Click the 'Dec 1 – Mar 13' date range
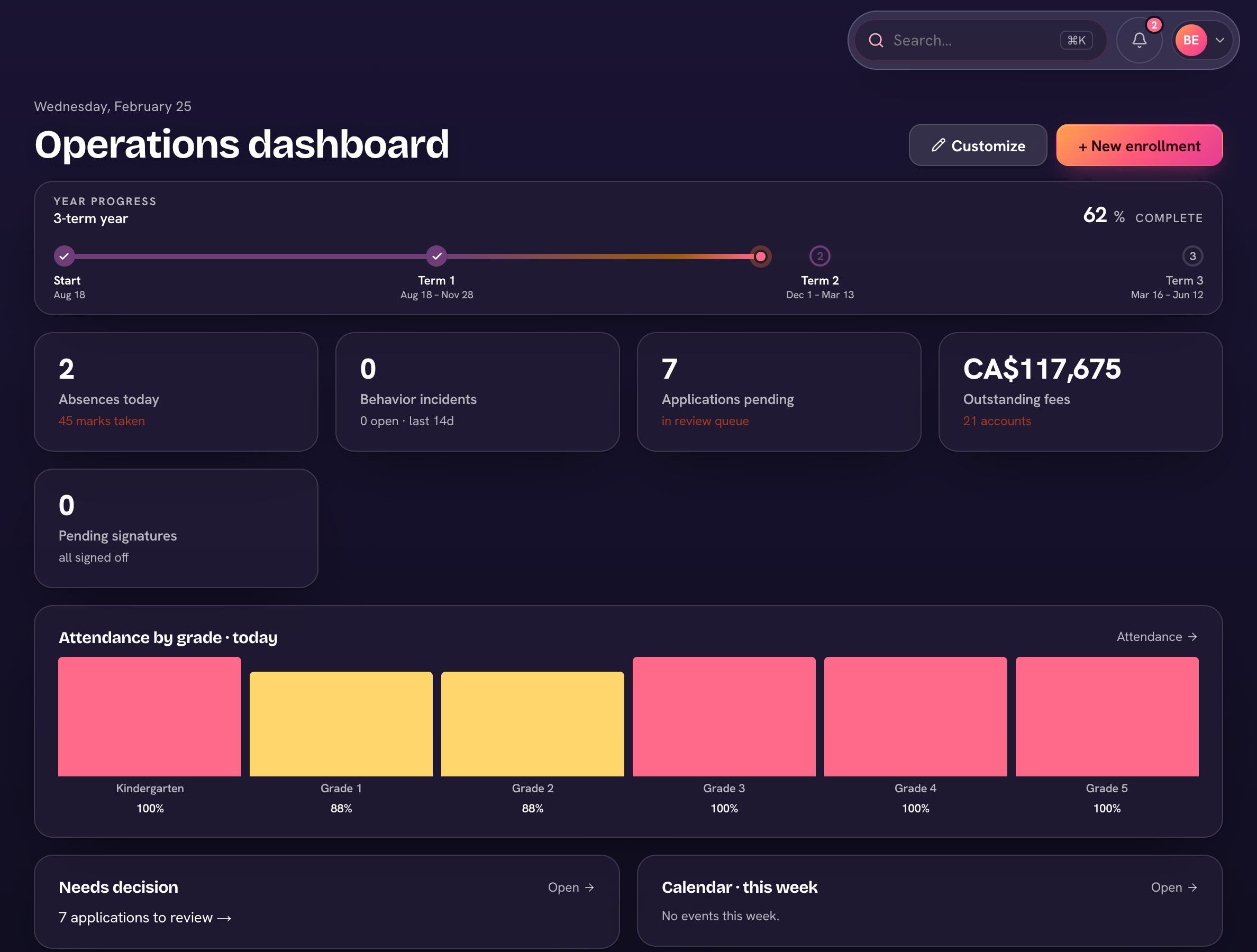1257x952 pixels. pyautogui.click(x=819, y=295)
